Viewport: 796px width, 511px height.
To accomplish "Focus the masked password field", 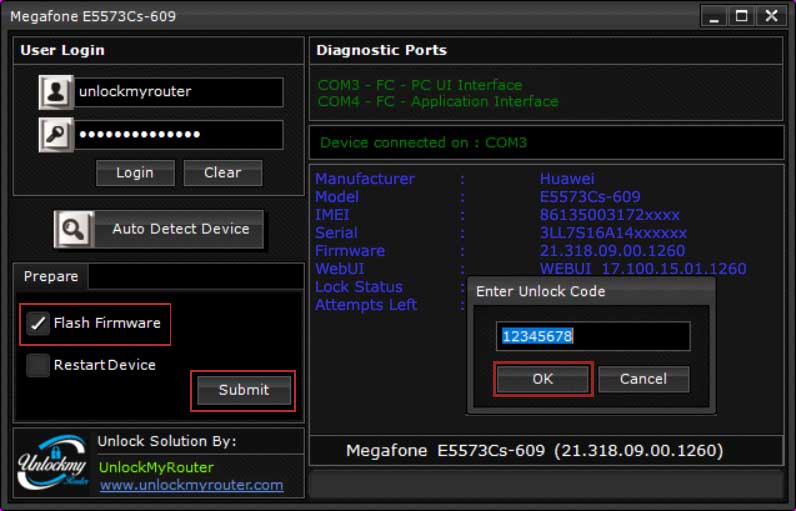I will pos(179,135).
